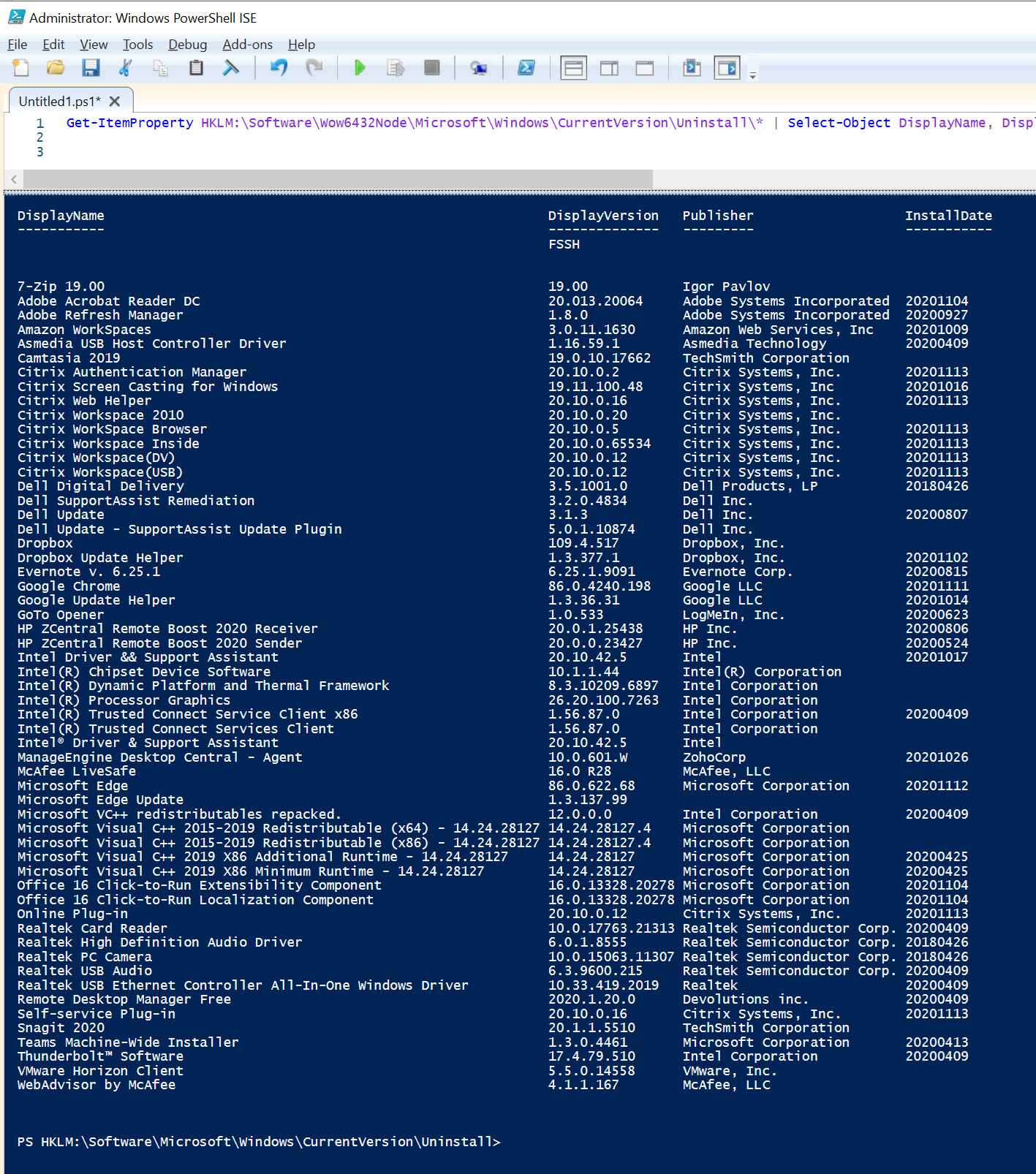Image resolution: width=1036 pixels, height=1174 pixels.
Task: Click Igor Pavlov publisher value
Action: [x=726, y=287]
